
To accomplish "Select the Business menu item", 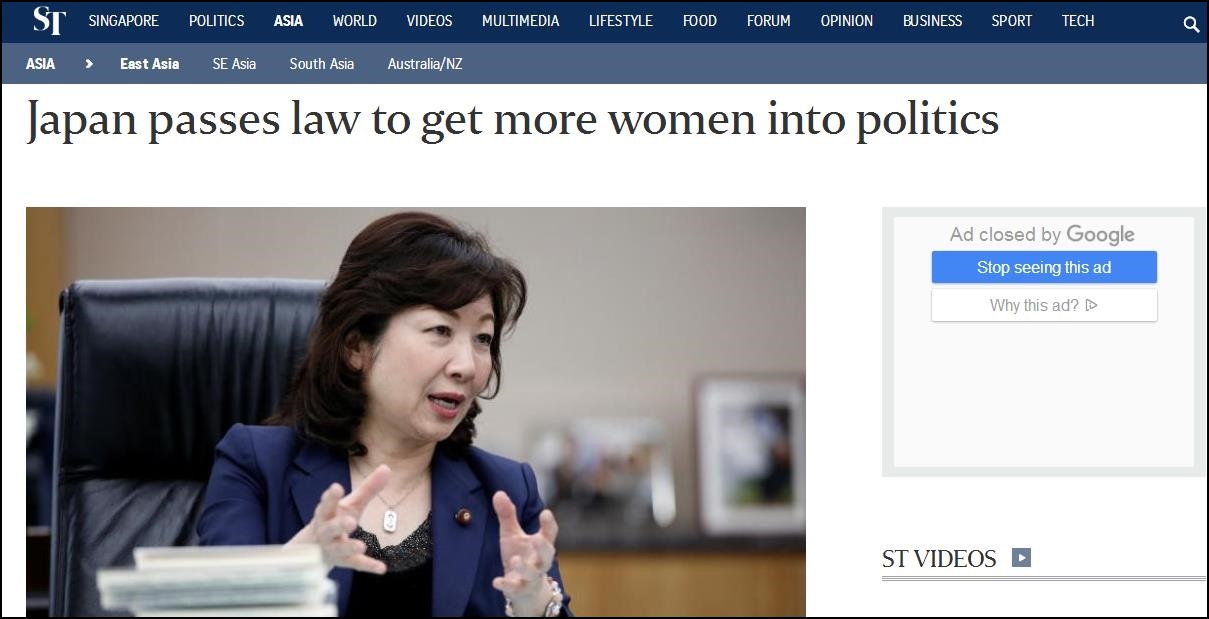I will tap(933, 21).
